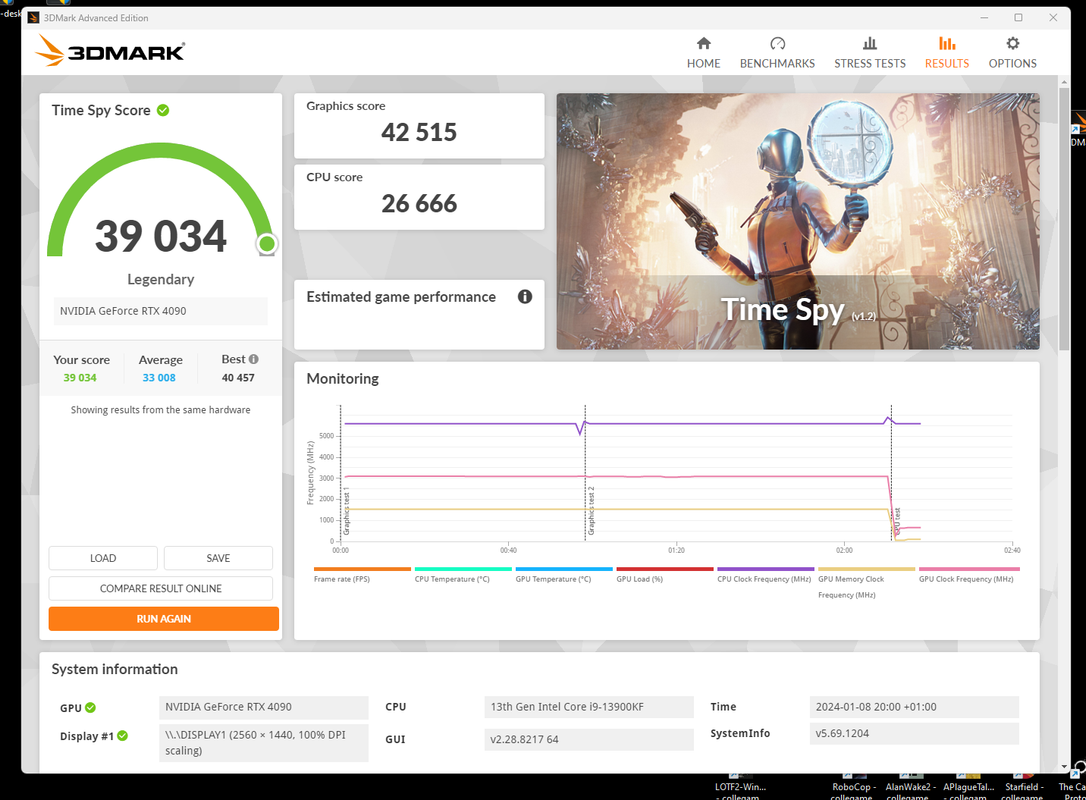Toggle the GPU Temperature legend item
Image resolution: width=1086 pixels, height=800 pixels.
(x=564, y=575)
